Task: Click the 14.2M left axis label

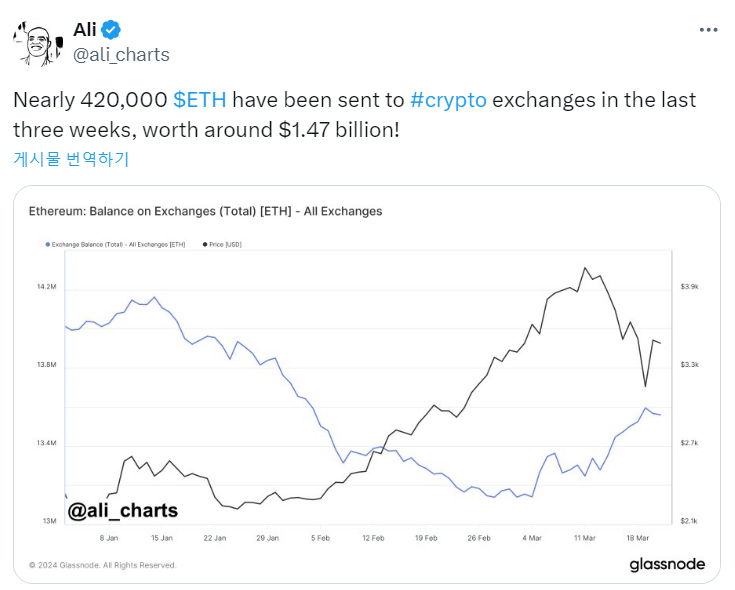Action: pyautogui.click(x=46, y=287)
